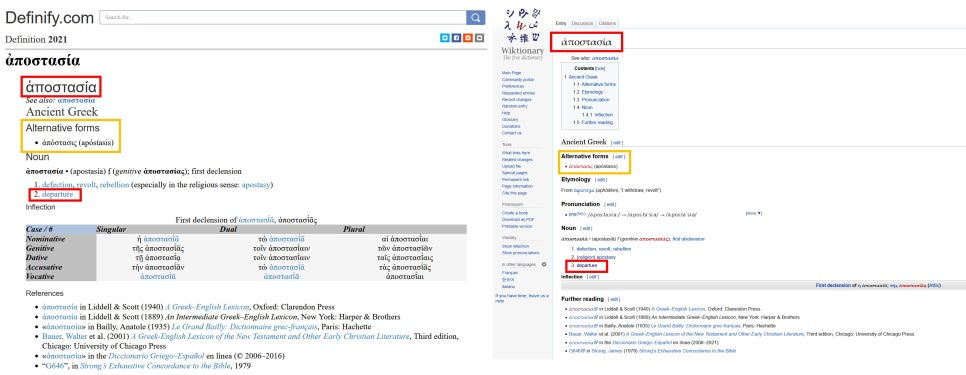Open the Français language link

pos(509,272)
